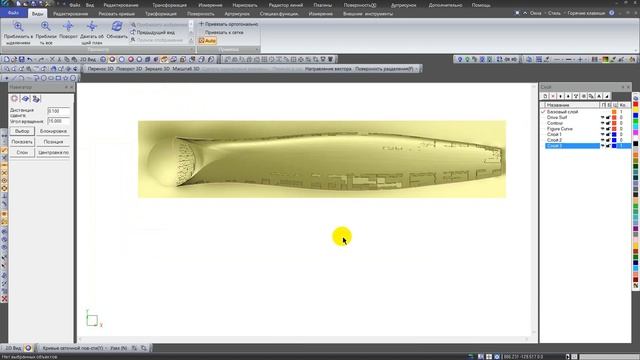Click Zoom All magnifier ribbon icon
This screenshot has width=640, height=360.
coord(45,27)
